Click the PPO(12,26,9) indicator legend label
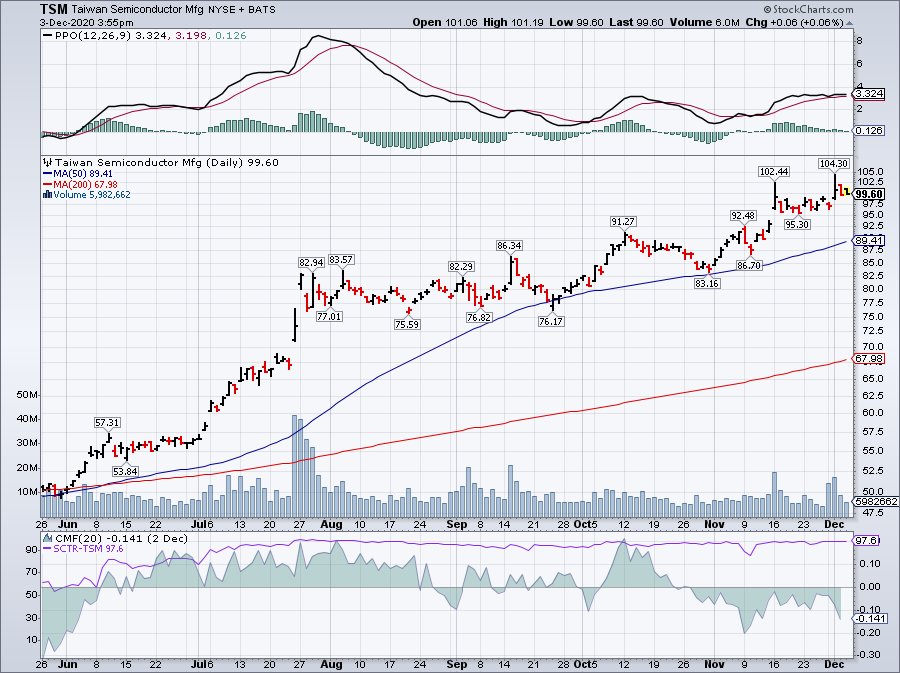 coord(93,36)
